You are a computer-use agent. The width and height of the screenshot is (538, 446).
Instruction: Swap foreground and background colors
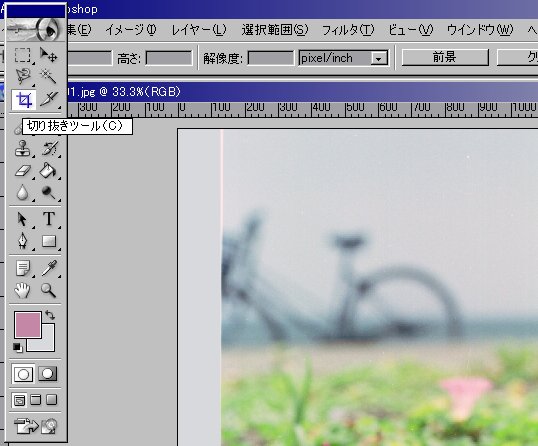pyautogui.click(x=50, y=315)
